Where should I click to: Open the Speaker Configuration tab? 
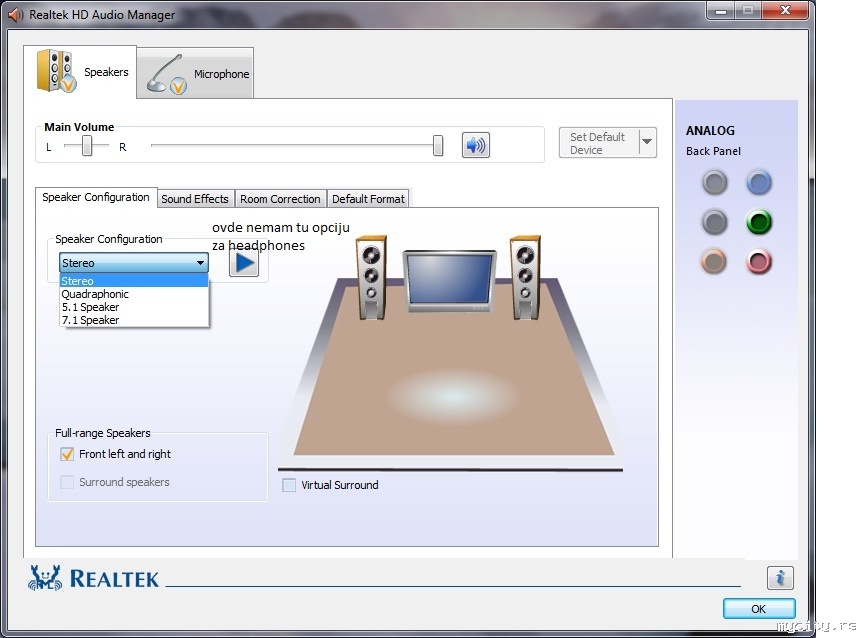[x=96, y=197]
